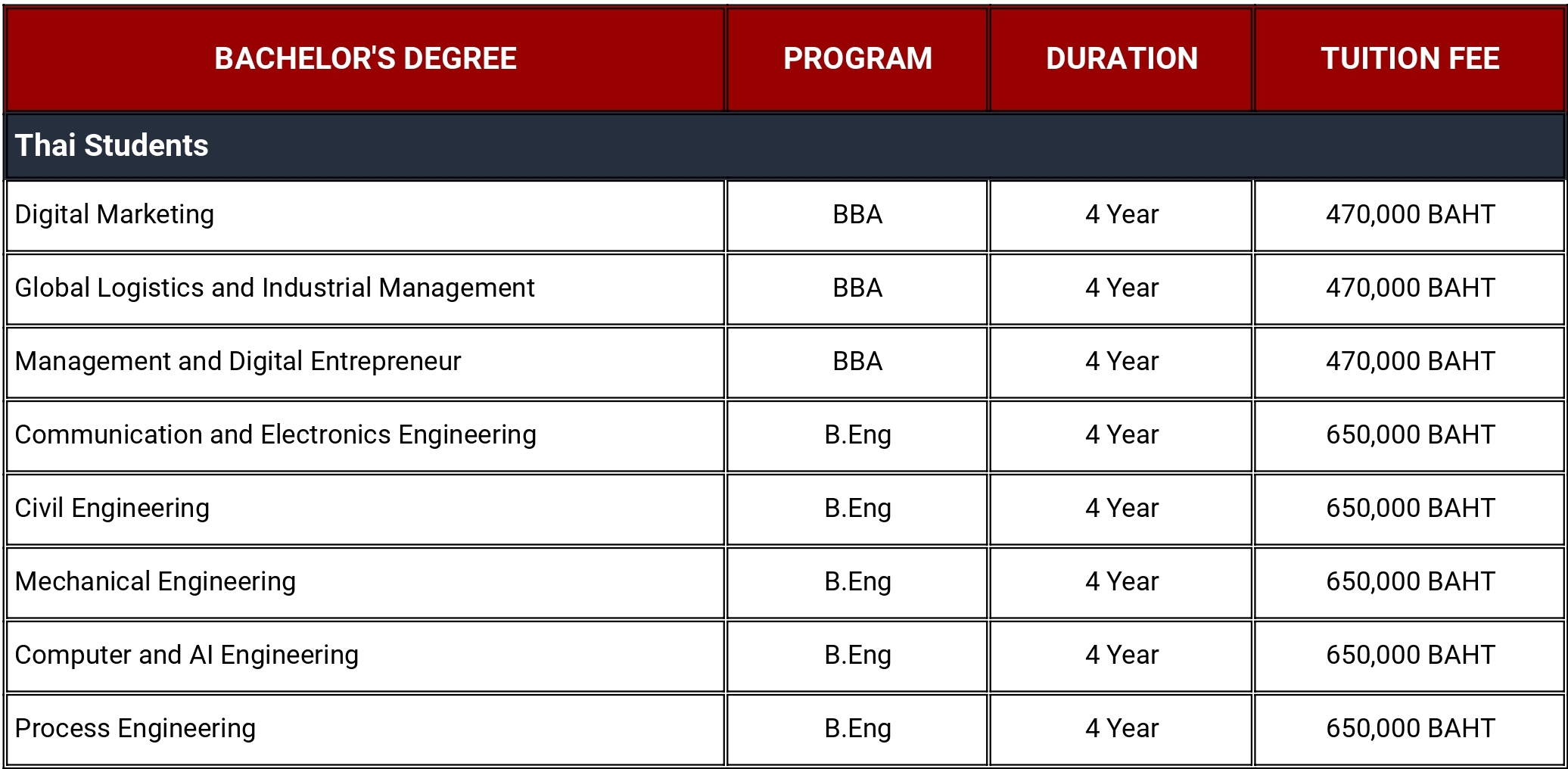
Task: Click the Mechanical Engineering degree cell
Action: (x=366, y=583)
